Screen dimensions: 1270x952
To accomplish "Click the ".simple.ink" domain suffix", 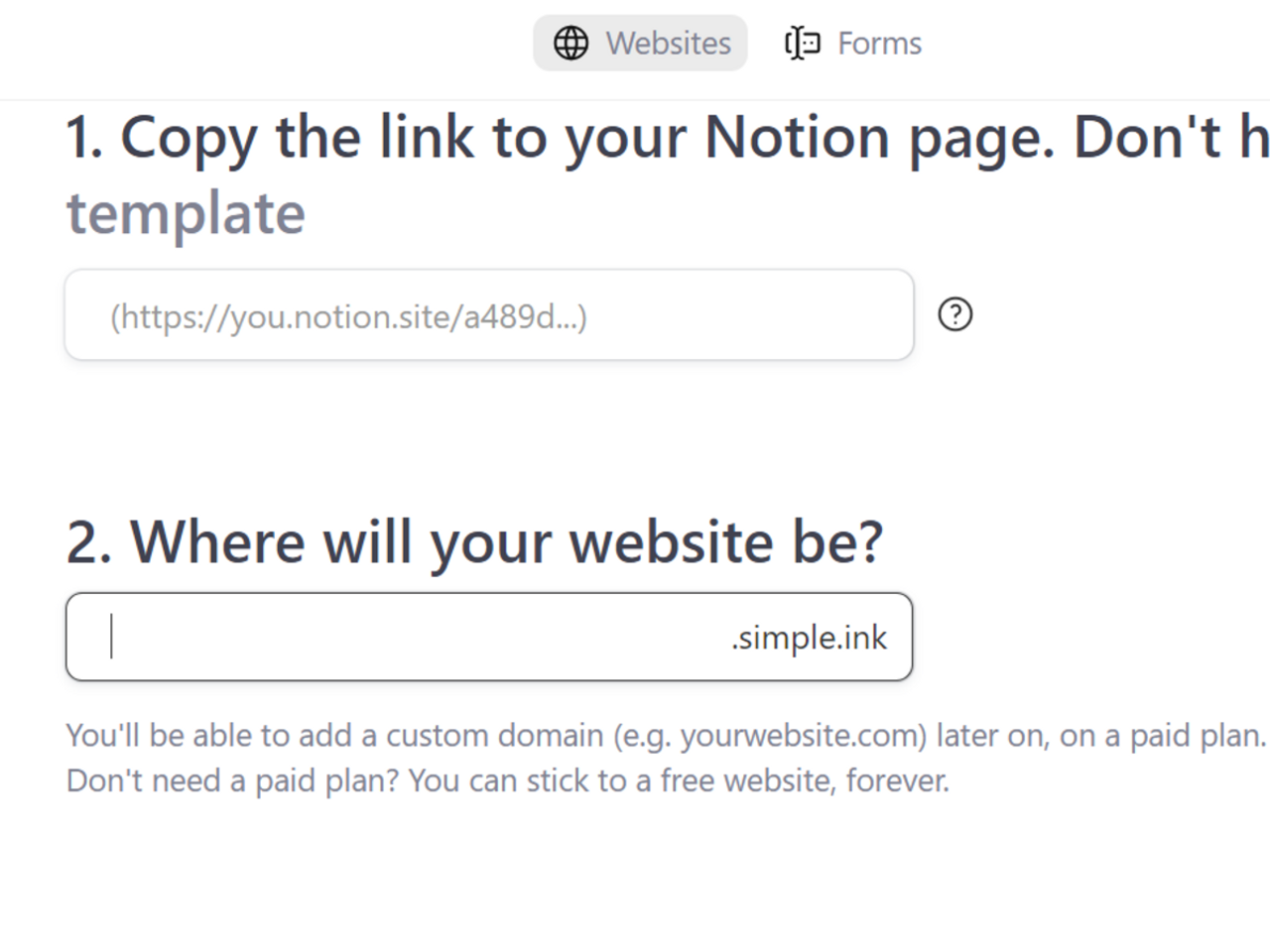I will coord(809,638).
